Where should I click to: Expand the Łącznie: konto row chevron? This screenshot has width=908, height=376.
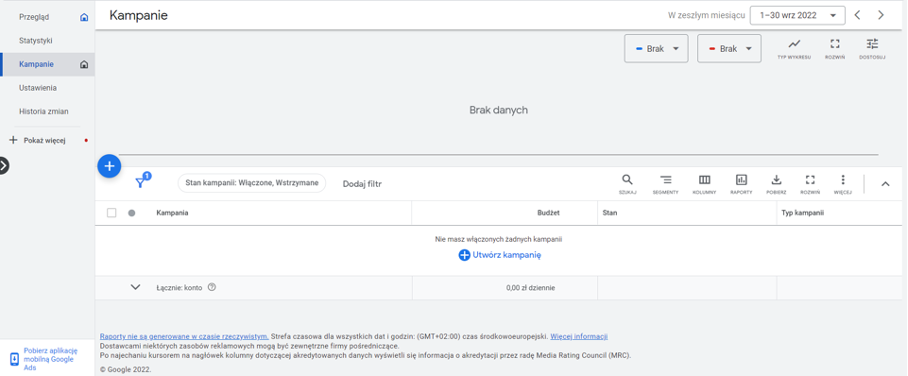click(136, 287)
